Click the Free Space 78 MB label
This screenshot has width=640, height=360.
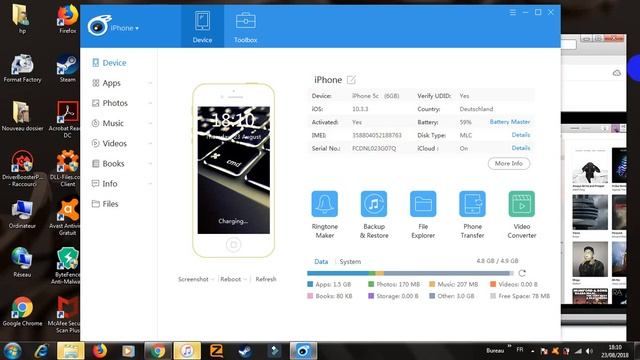coord(524,296)
